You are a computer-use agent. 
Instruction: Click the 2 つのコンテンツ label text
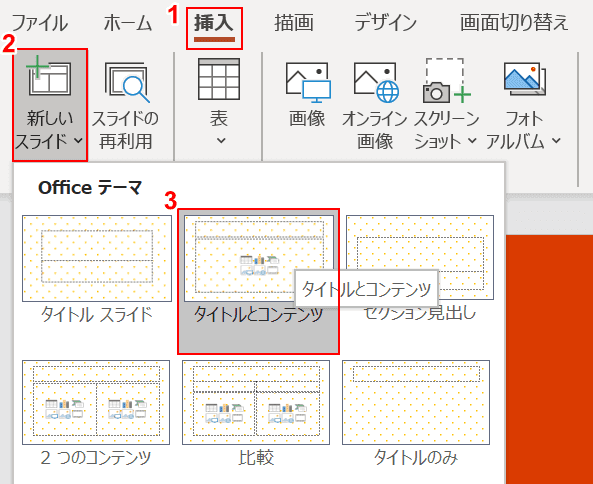[x=96, y=458]
